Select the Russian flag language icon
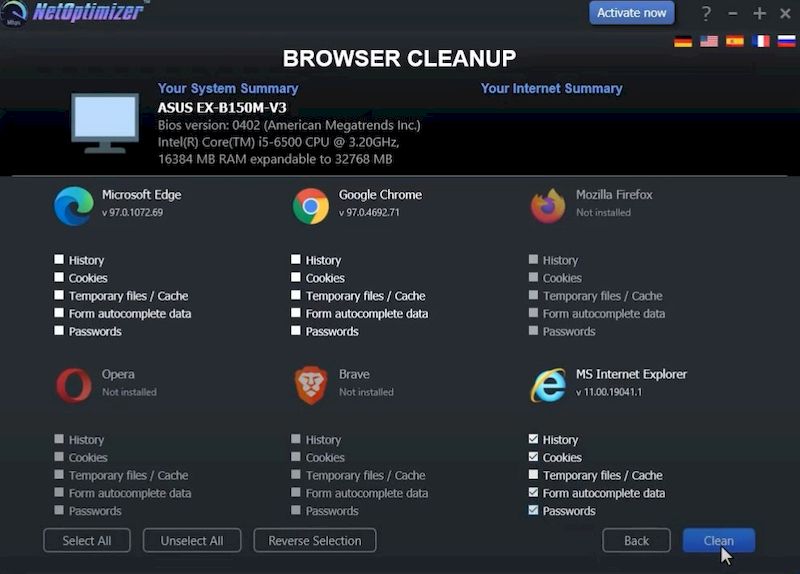This screenshot has width=800, height=574. [x=785, y=41]
